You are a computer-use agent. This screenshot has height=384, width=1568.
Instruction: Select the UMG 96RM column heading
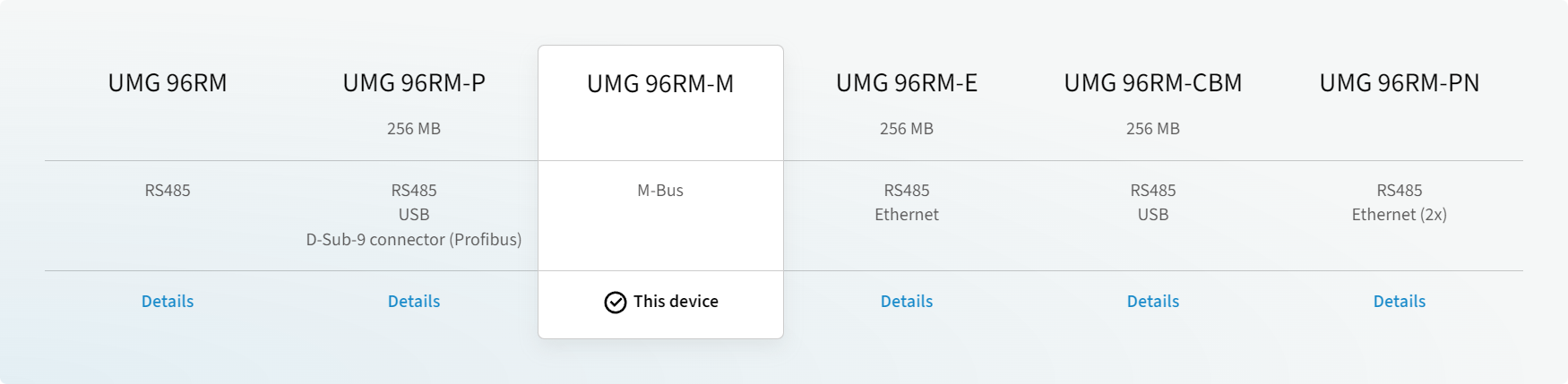(168, 83)
